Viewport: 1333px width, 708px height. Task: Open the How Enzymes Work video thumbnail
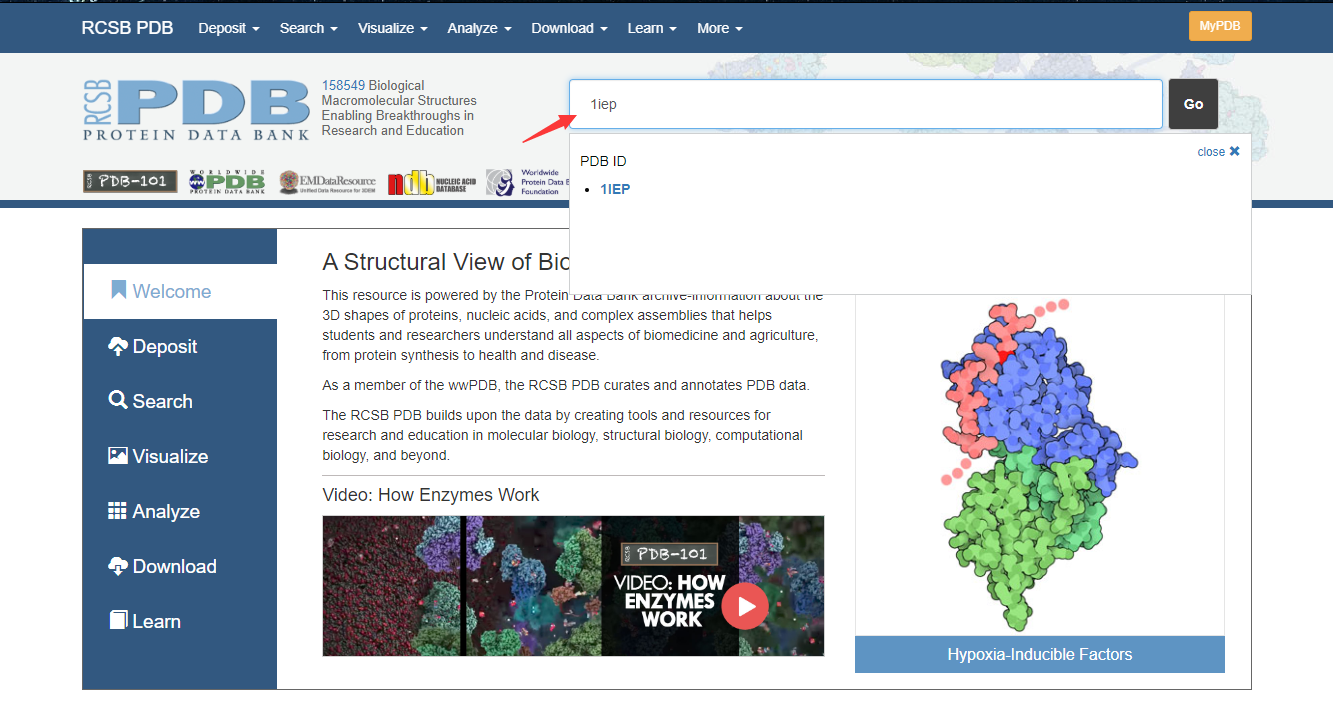[x=573, y=586]
